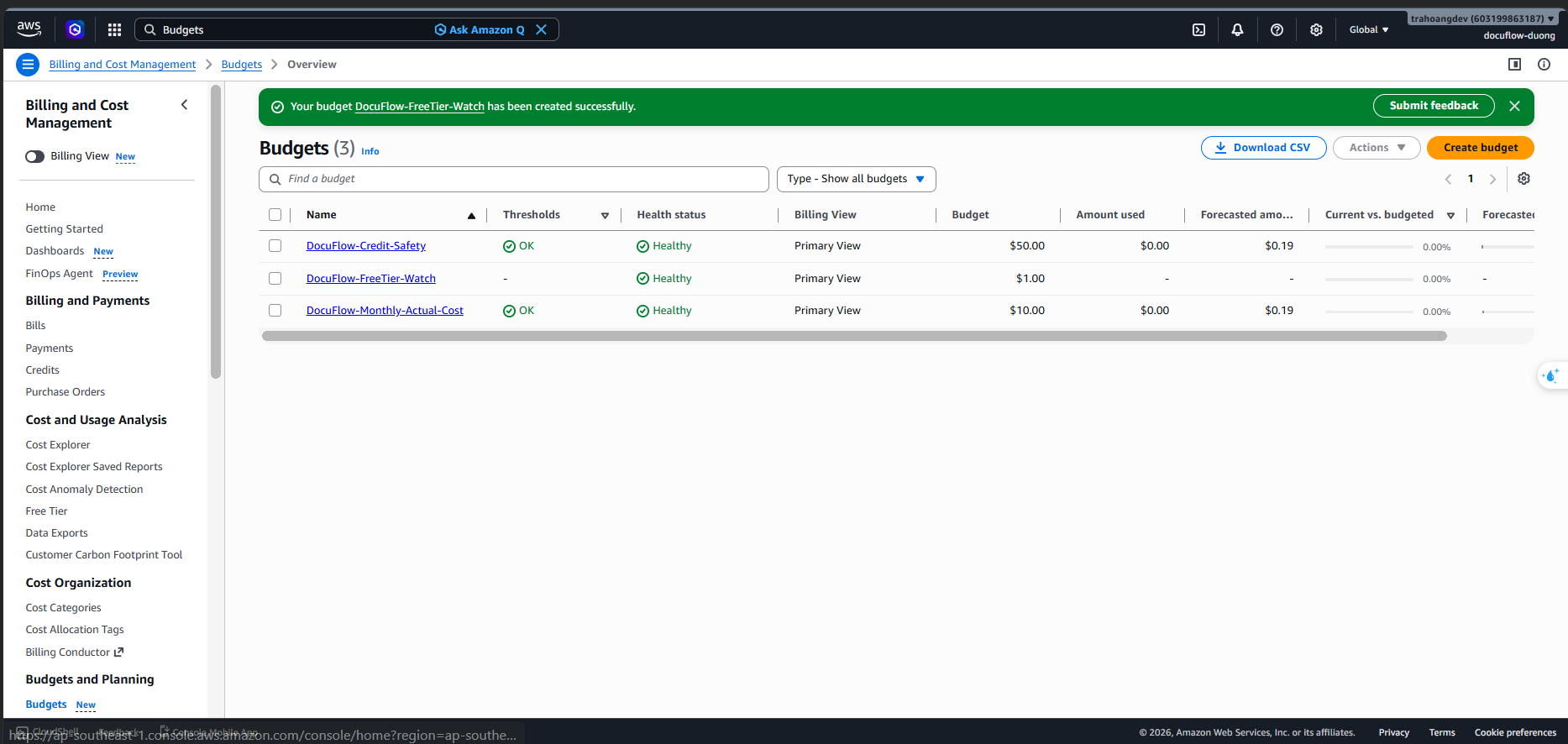
Task: Open Free Tier in the sidebar
Action: click(46, 511)
